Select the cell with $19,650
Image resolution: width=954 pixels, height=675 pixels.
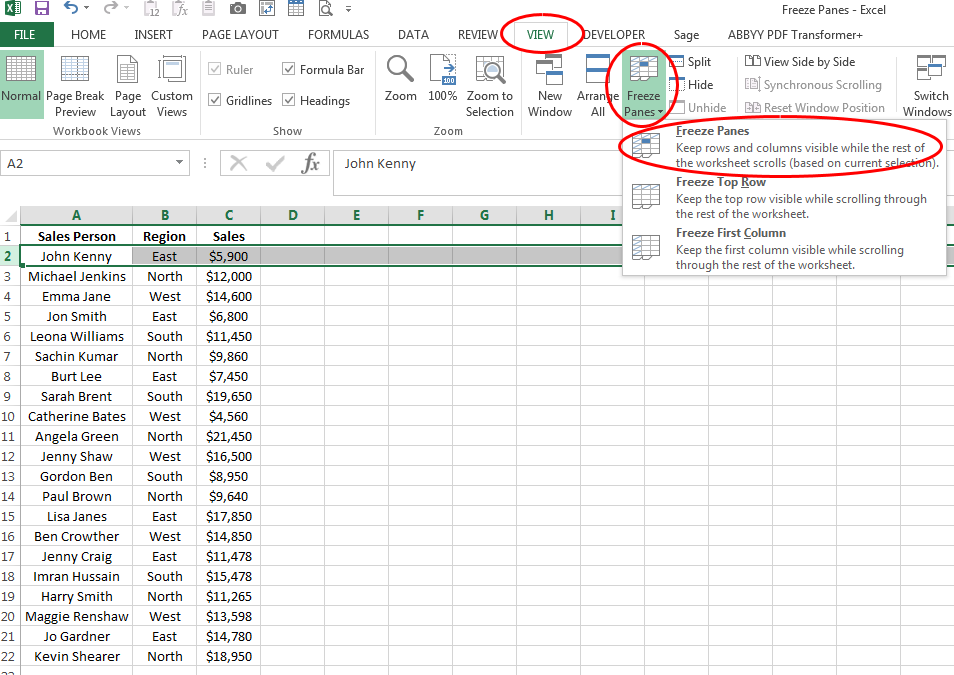point(229,396)
